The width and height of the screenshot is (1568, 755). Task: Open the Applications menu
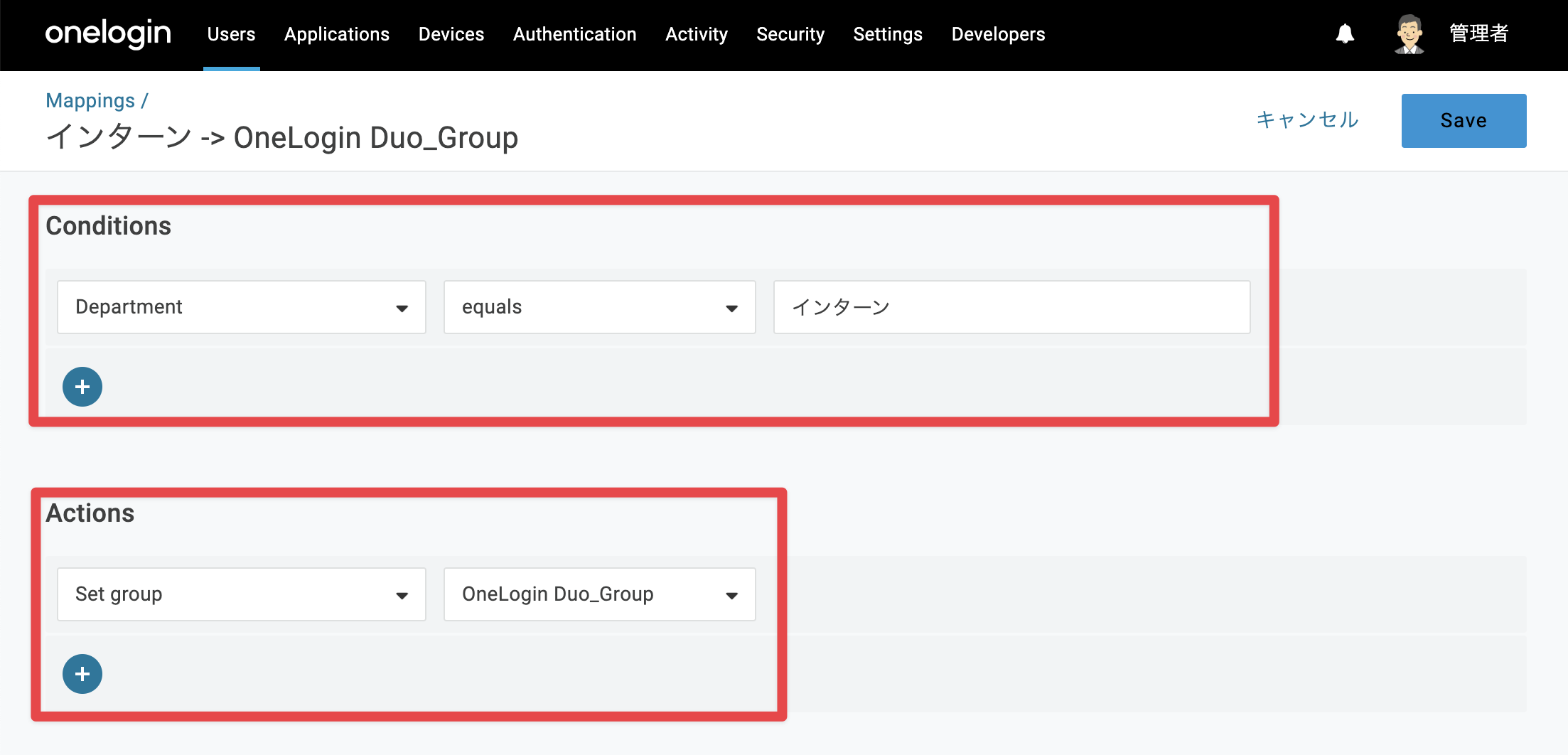coord(337,34)
